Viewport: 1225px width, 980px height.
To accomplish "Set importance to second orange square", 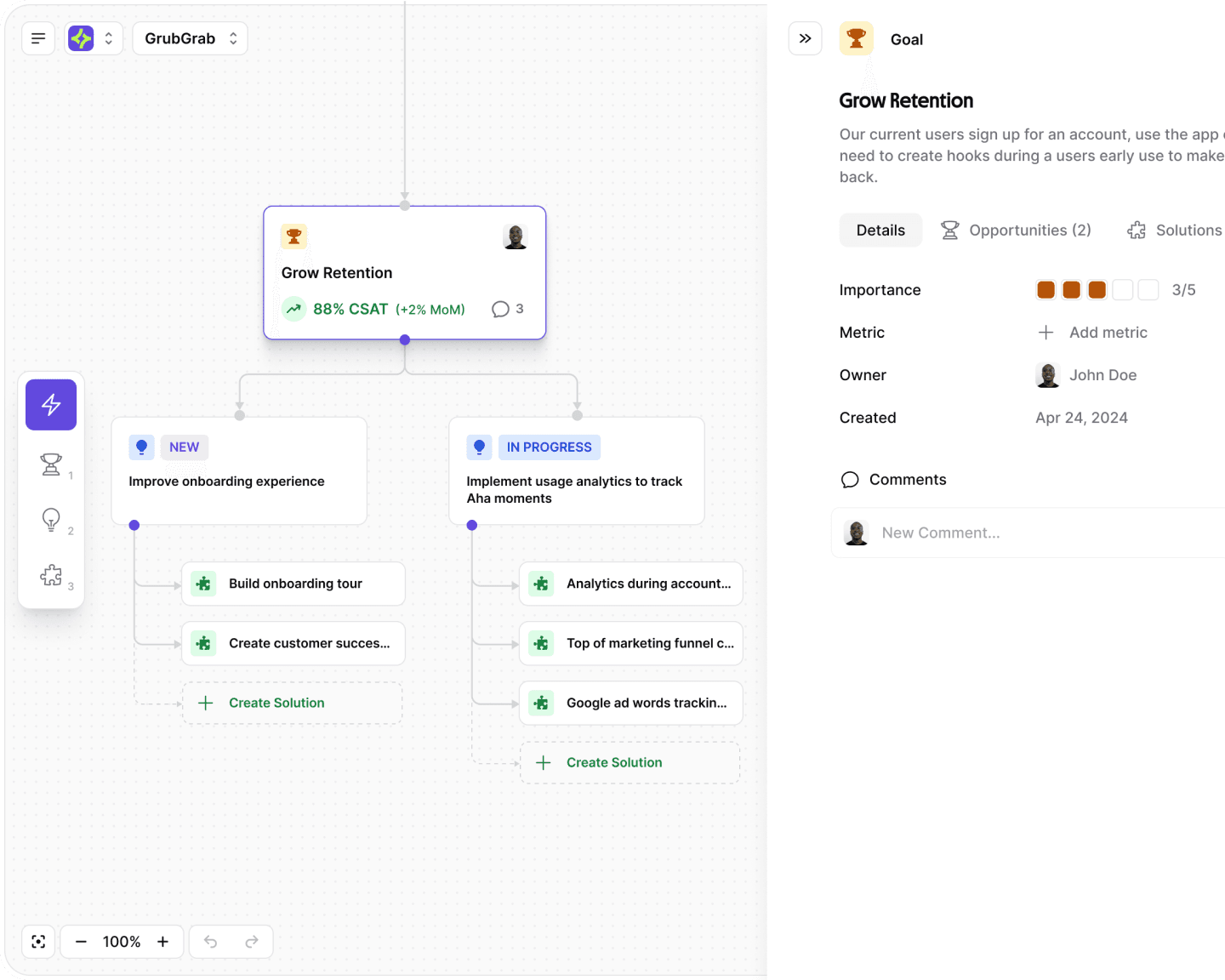I will (1072, 290).
